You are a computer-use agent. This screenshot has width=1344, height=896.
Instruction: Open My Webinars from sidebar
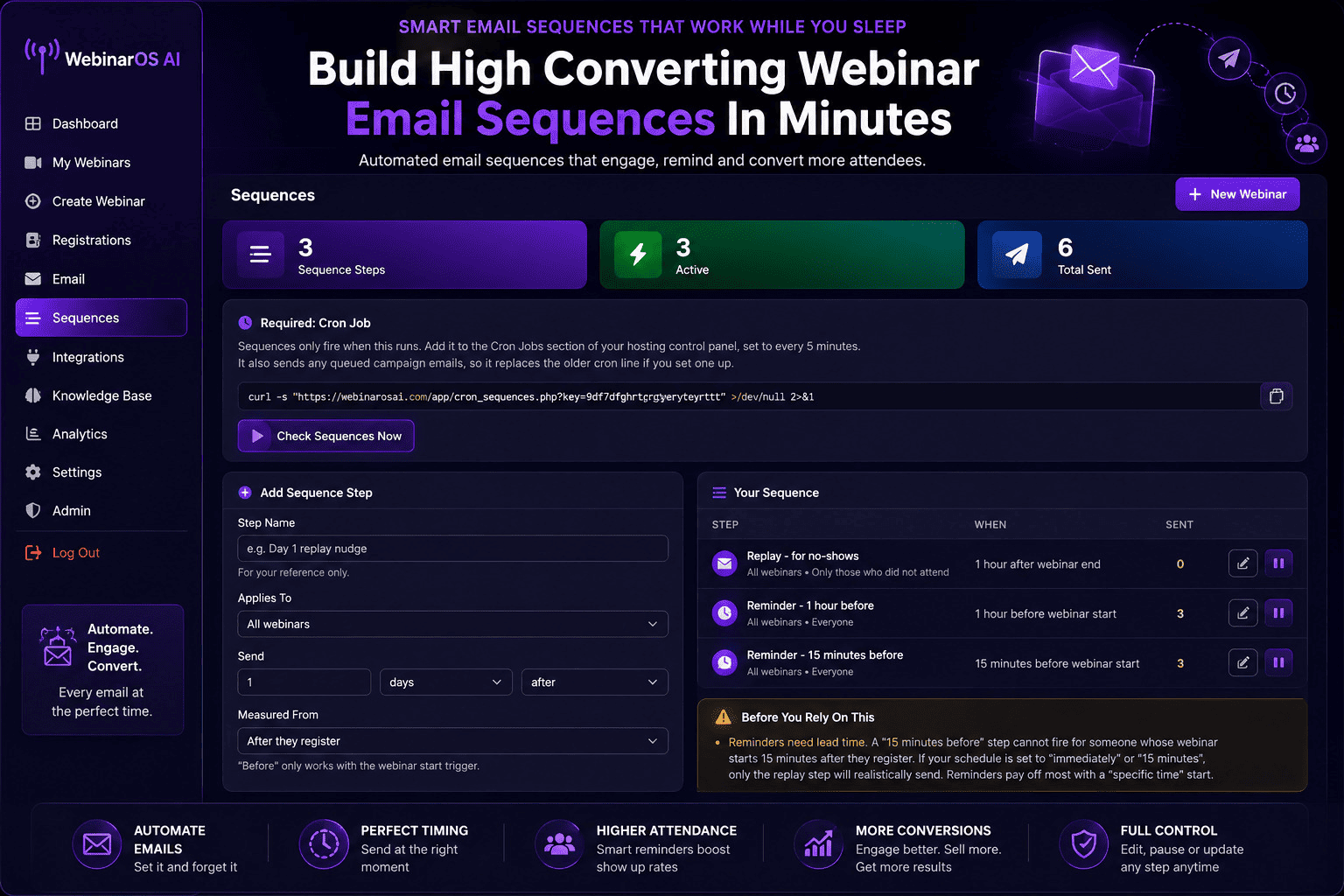click(101, 163)
